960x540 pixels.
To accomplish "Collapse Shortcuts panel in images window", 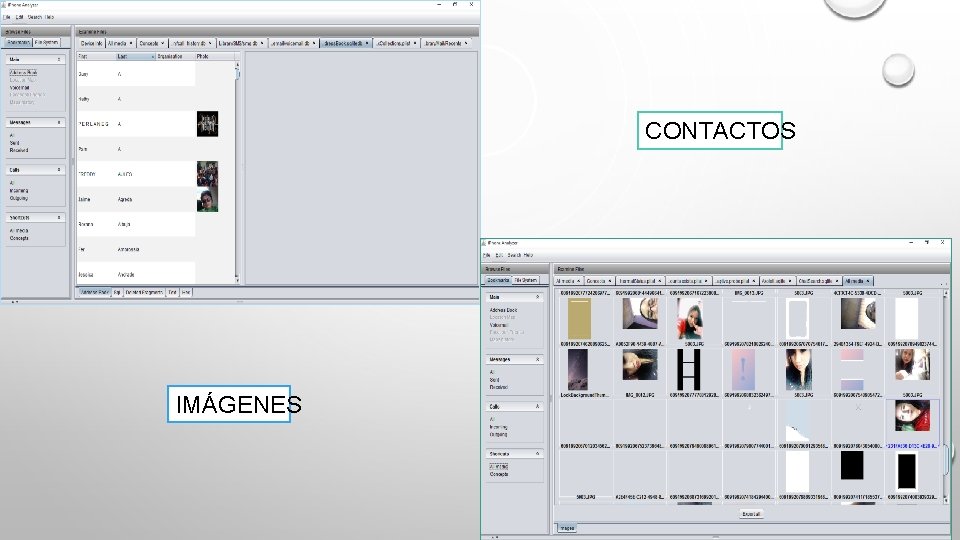I will (x=538, y=454).
